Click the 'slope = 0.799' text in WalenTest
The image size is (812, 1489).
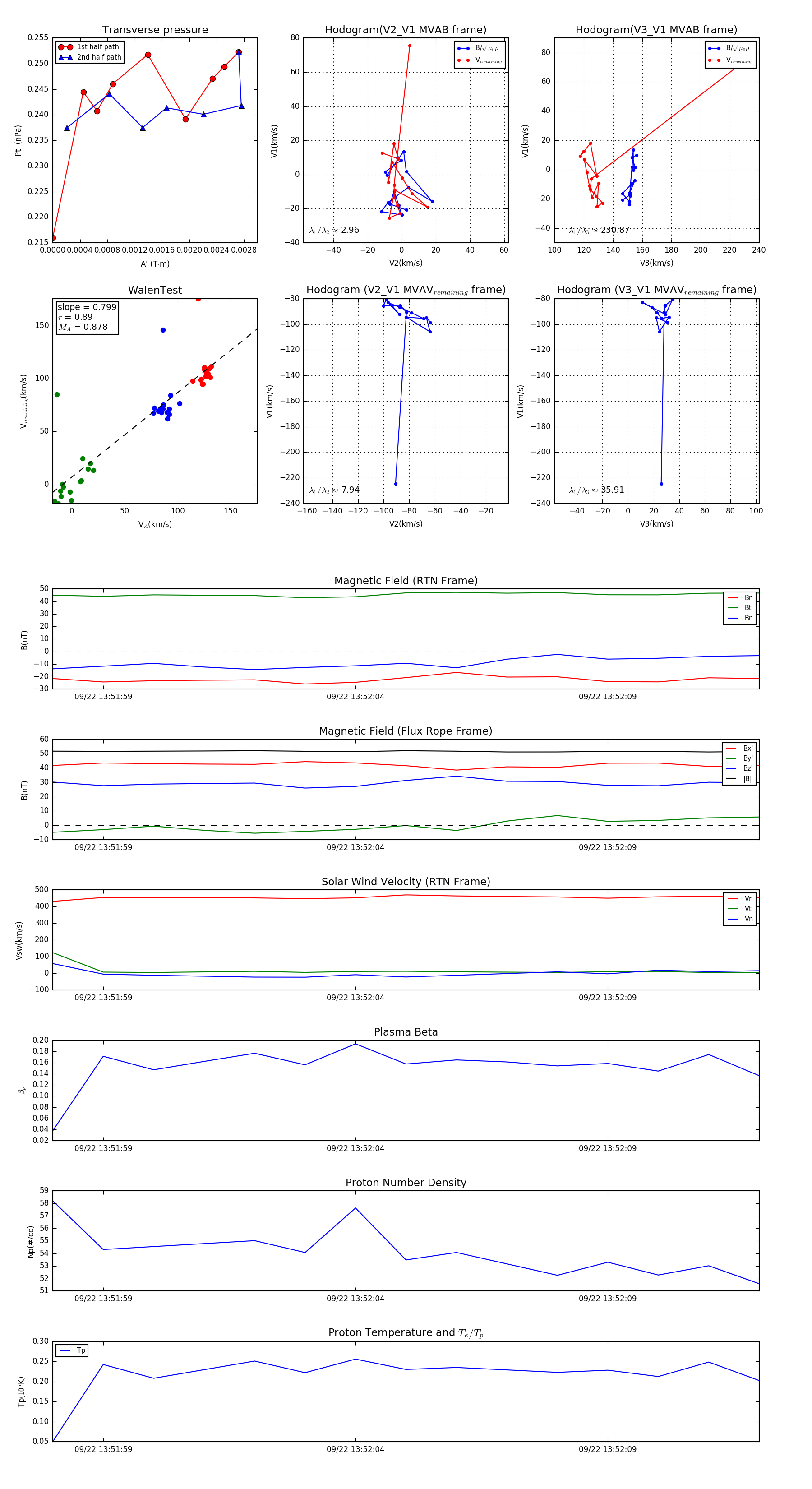click(87, 307)
